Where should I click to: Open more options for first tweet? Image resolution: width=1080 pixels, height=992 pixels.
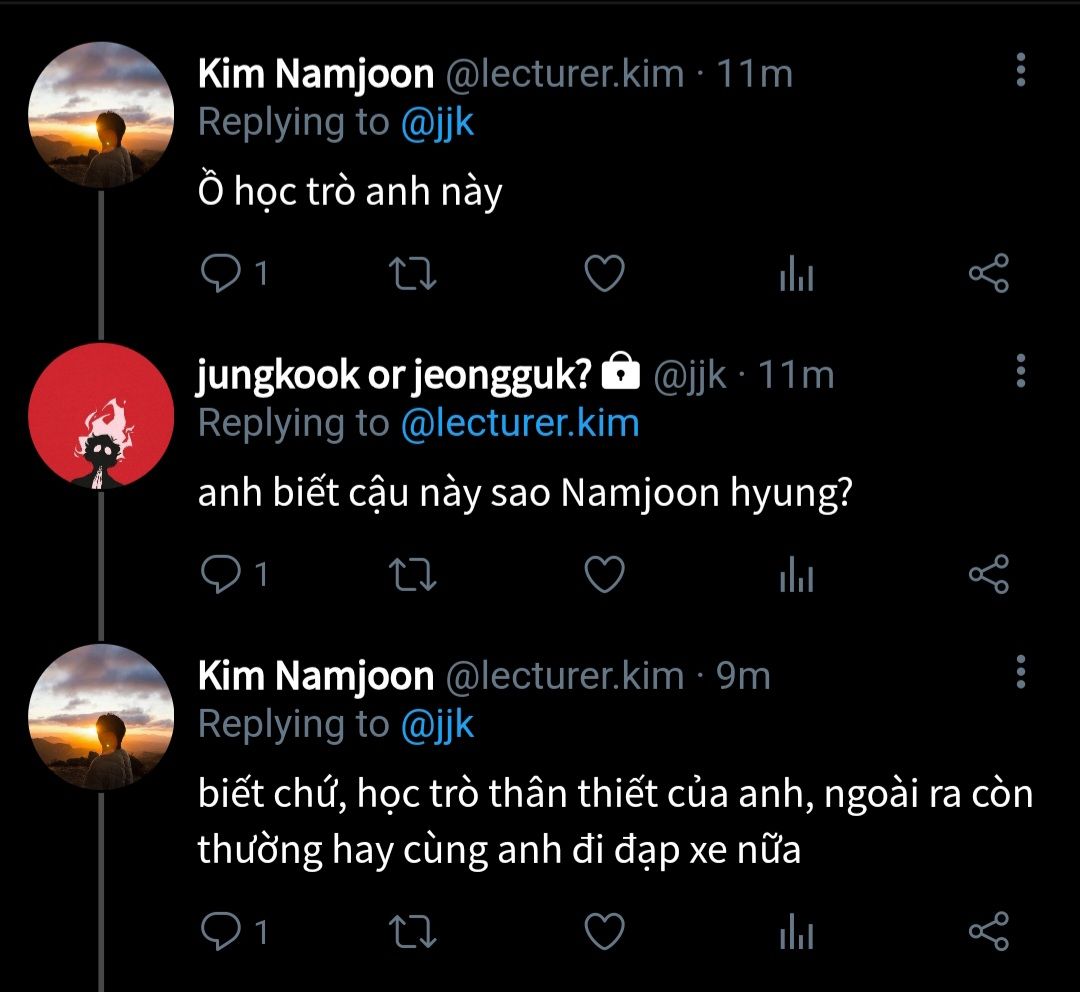1020,70
